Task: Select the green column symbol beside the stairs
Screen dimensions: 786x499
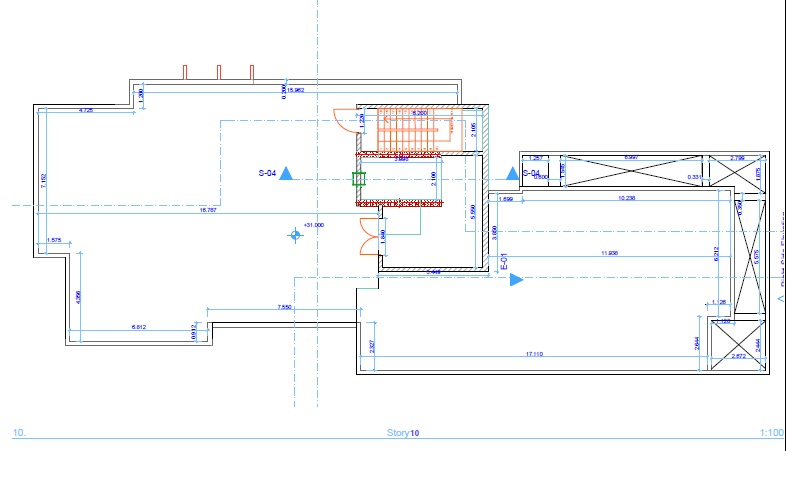Action: click(x=358, y=180)
